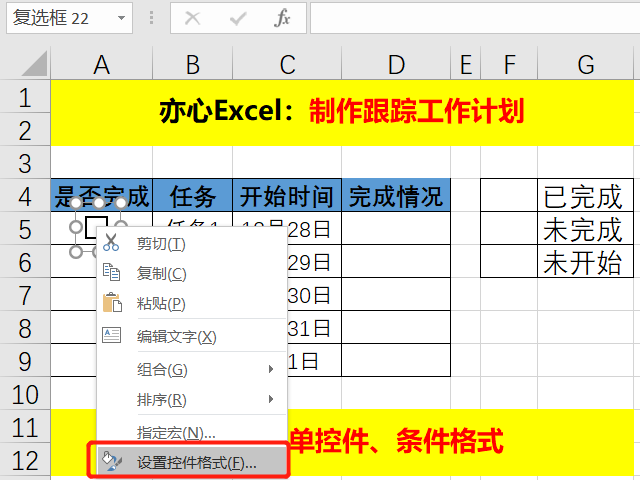Click the date cell ending 29日
This screenshot has height=480, width=640.
(x=314, y=262)
